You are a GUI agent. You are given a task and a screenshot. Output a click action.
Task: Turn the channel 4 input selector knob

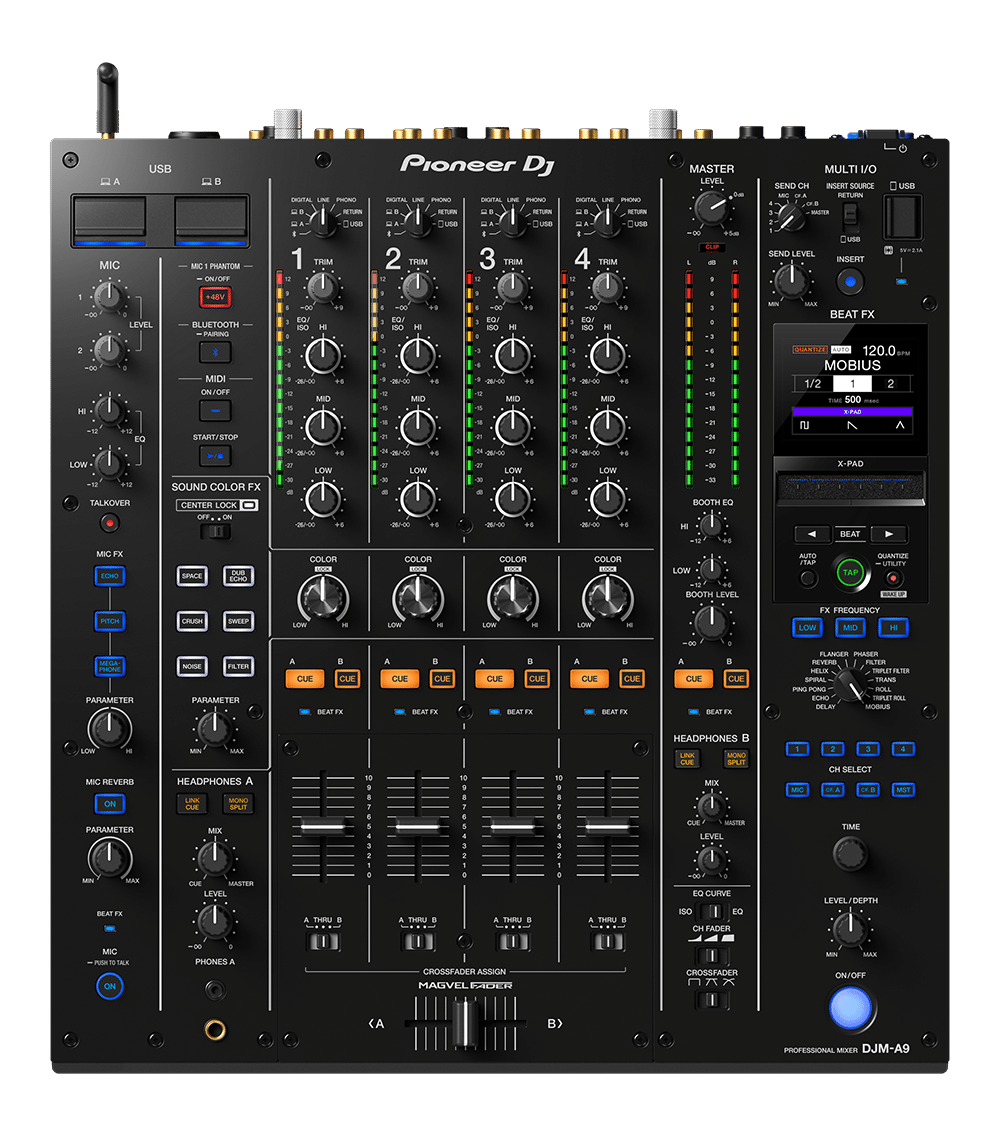(x=608, y=220)
